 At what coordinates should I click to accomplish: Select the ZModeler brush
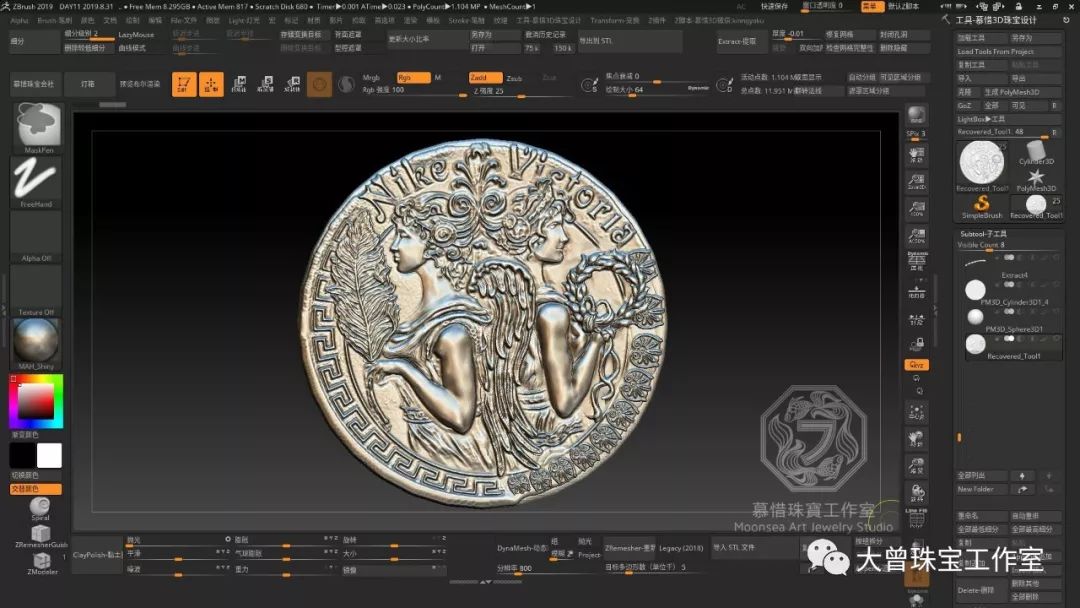(x=41, y=563)
